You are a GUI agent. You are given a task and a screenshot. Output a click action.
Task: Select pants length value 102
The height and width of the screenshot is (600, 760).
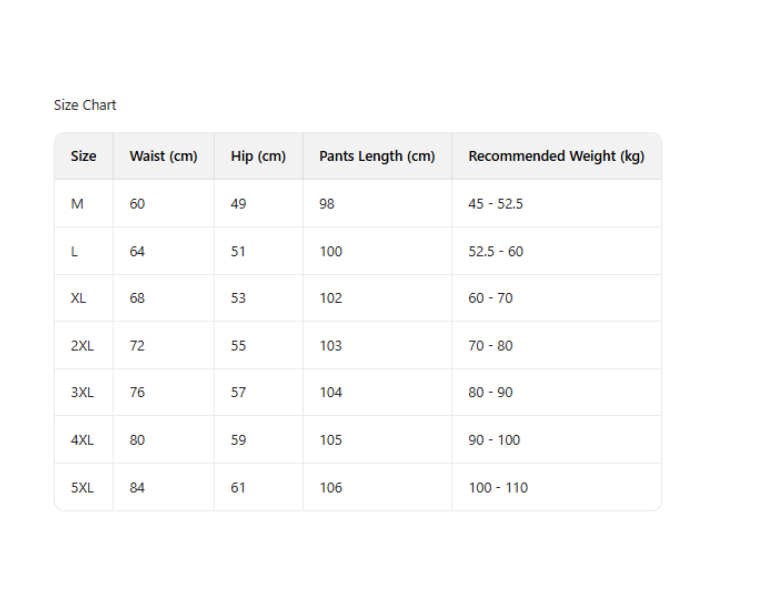coord(330,298)
